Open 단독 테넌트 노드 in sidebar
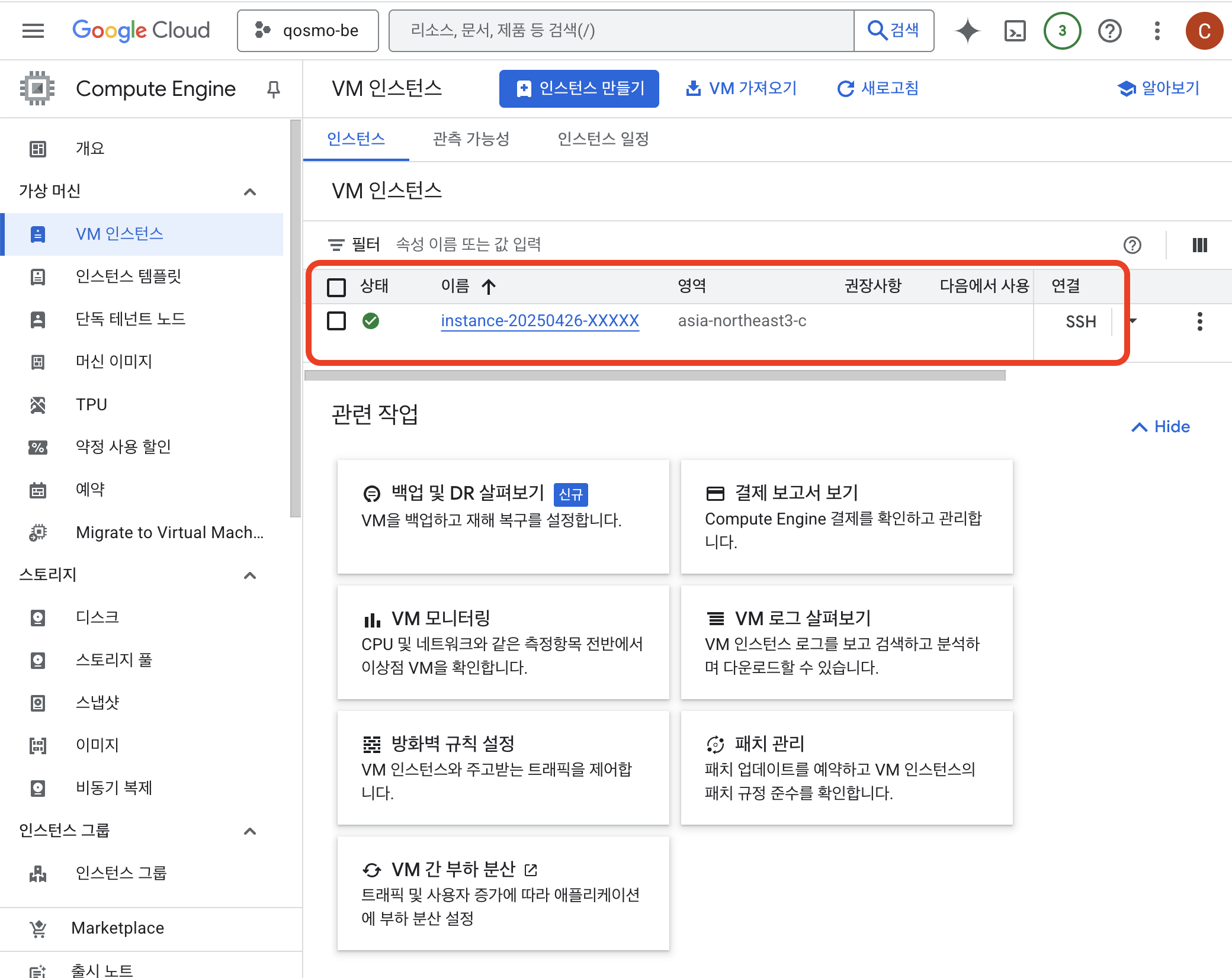The height and width of the screenshot is (978, 1232). click(x=142, y=319)
